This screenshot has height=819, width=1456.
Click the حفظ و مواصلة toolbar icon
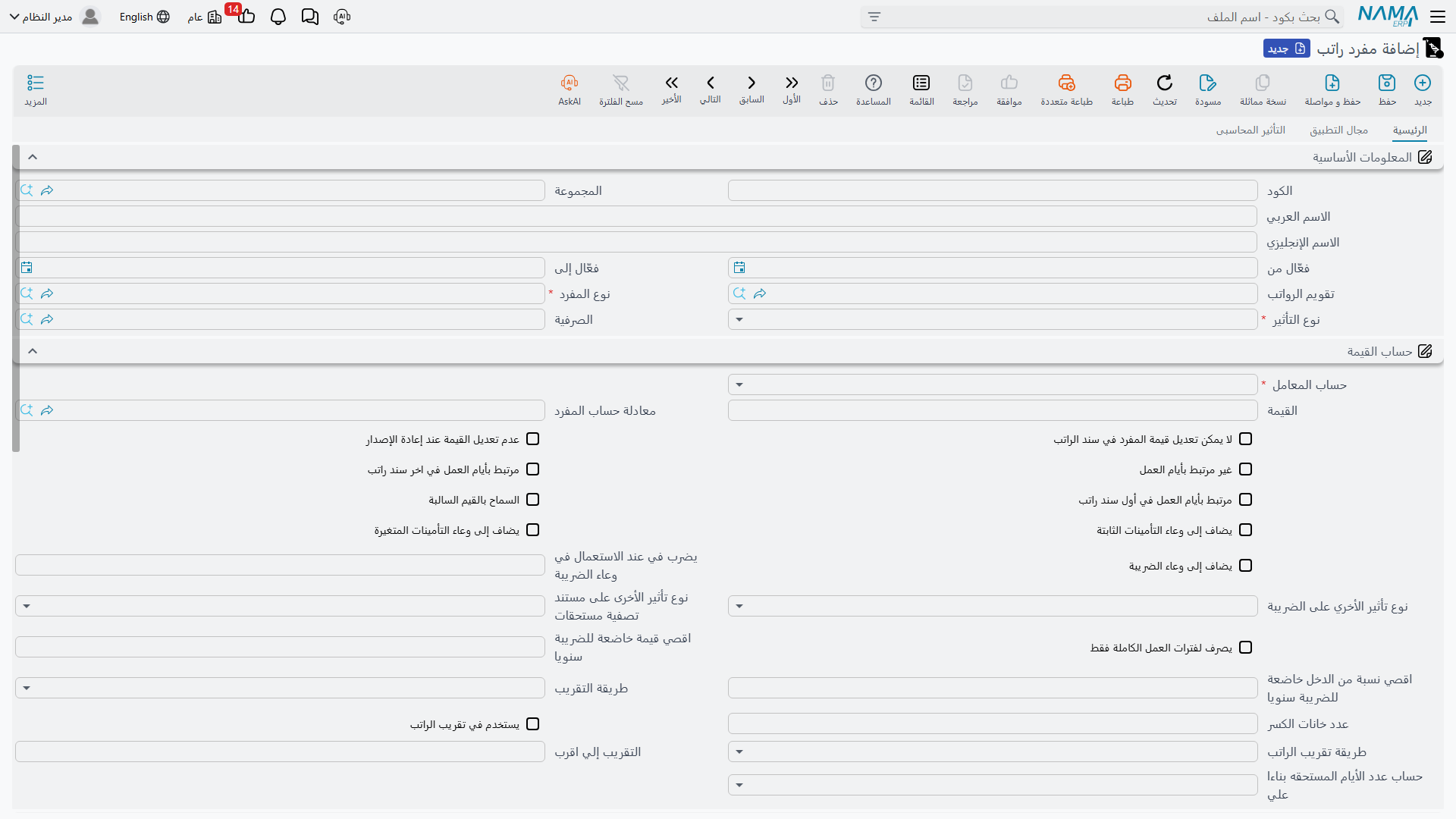[1332, 83]
